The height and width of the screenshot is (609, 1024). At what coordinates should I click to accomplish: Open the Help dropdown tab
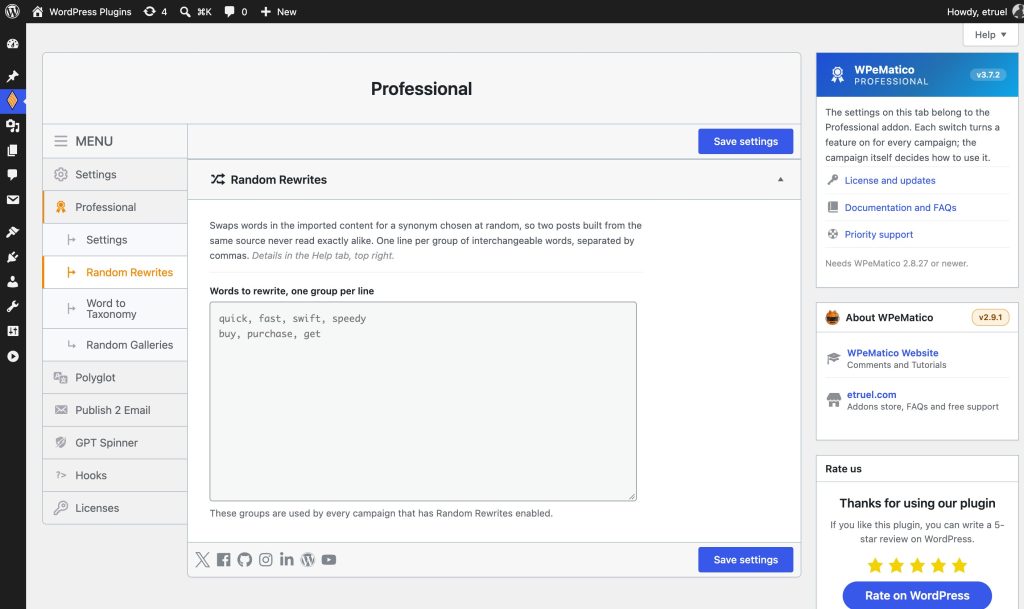click(x=990, y=35)
